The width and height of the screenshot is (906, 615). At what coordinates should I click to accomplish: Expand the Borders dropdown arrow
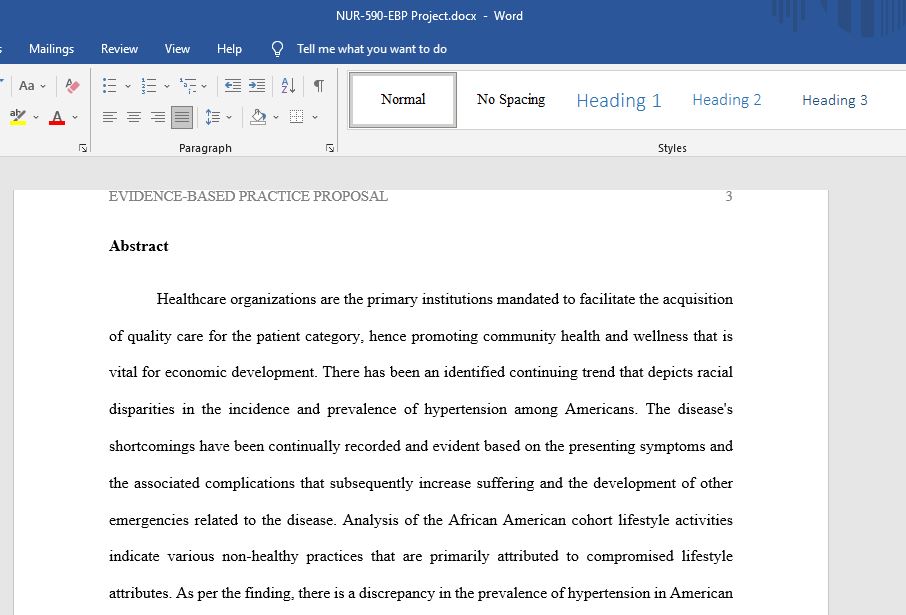point(315,117)
